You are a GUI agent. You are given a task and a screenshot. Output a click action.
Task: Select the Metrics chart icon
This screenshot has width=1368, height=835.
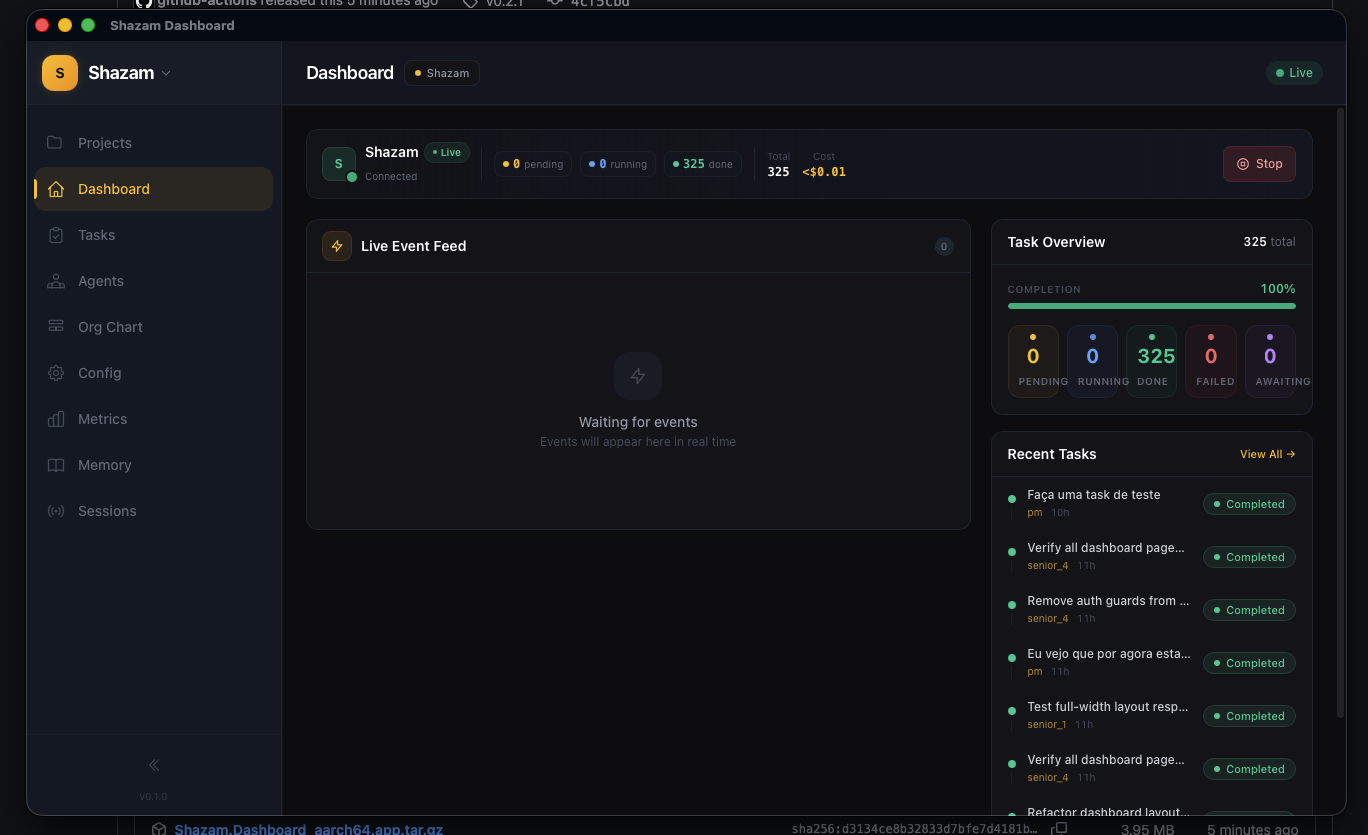[x=56, y=419]
